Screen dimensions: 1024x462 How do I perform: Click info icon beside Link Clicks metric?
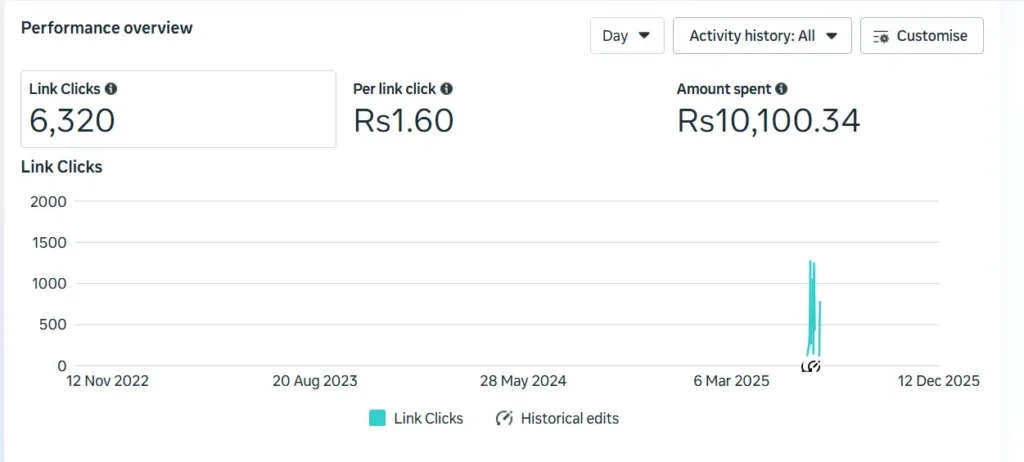(111, 89)
